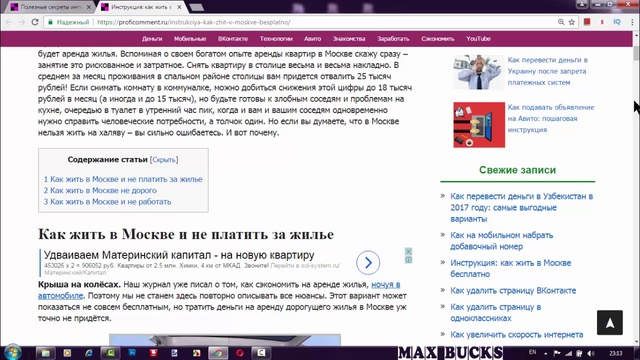Open the red square browser extension
Viewport: 640px width, 360px height.
(x=587, y=22)
